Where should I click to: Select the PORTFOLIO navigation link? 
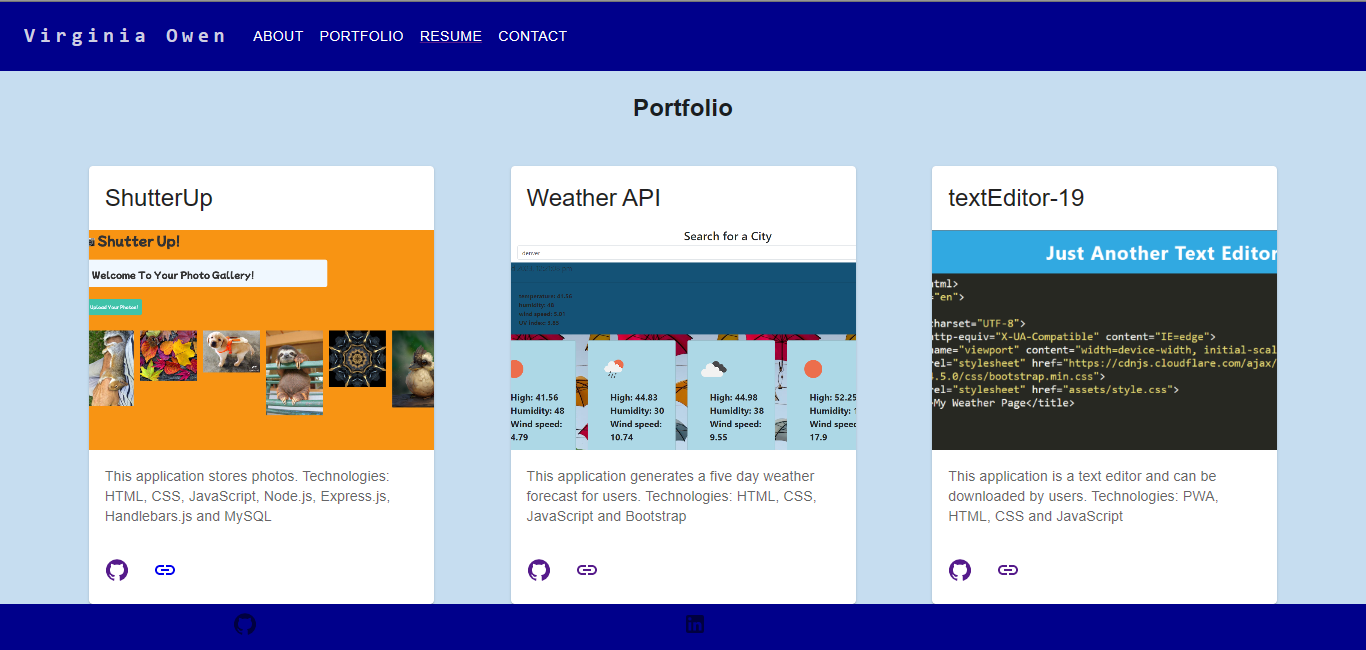coord(361,36)
